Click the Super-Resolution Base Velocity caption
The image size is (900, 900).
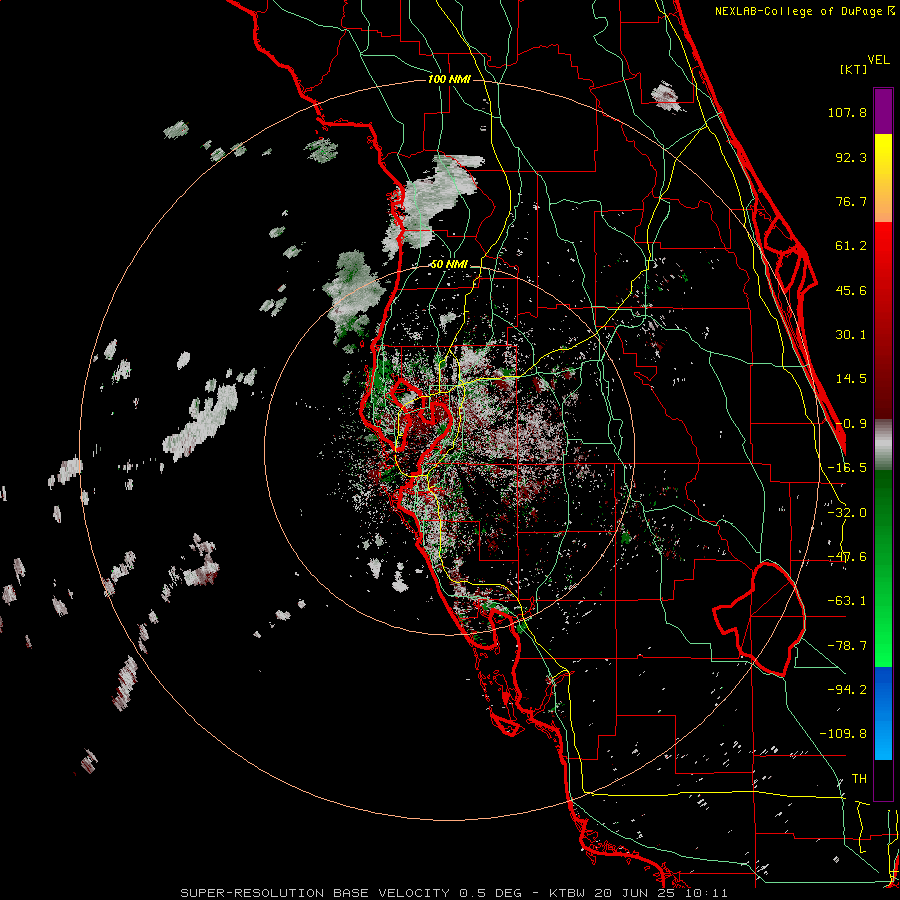[x=454, y=893]
